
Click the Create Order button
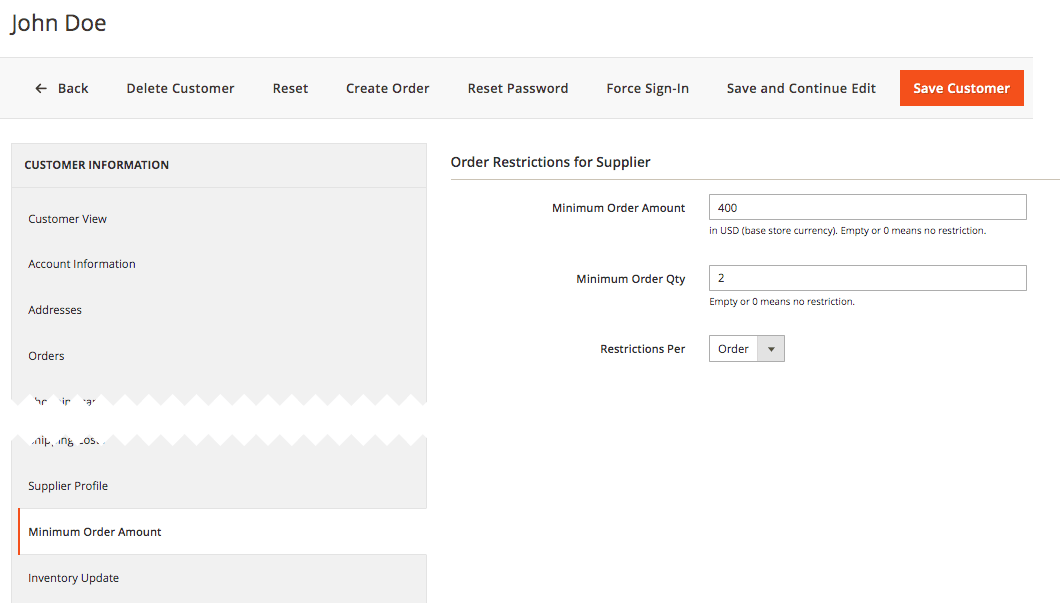point(387,88)
